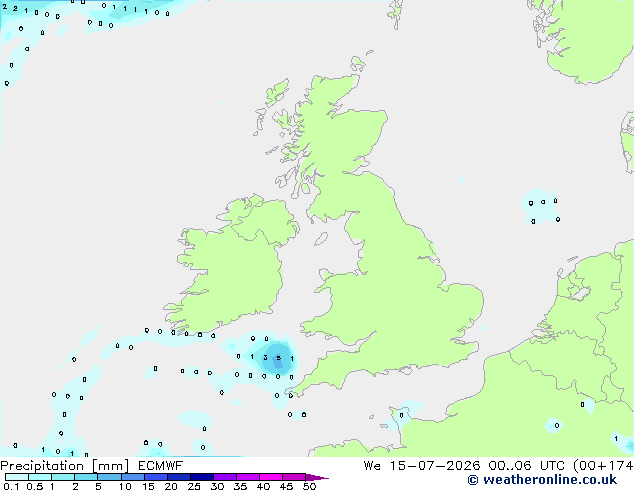Click the '0.1' legend scale value
The width and height of the screenshot is (634, 490).
(x=11, y=486)
